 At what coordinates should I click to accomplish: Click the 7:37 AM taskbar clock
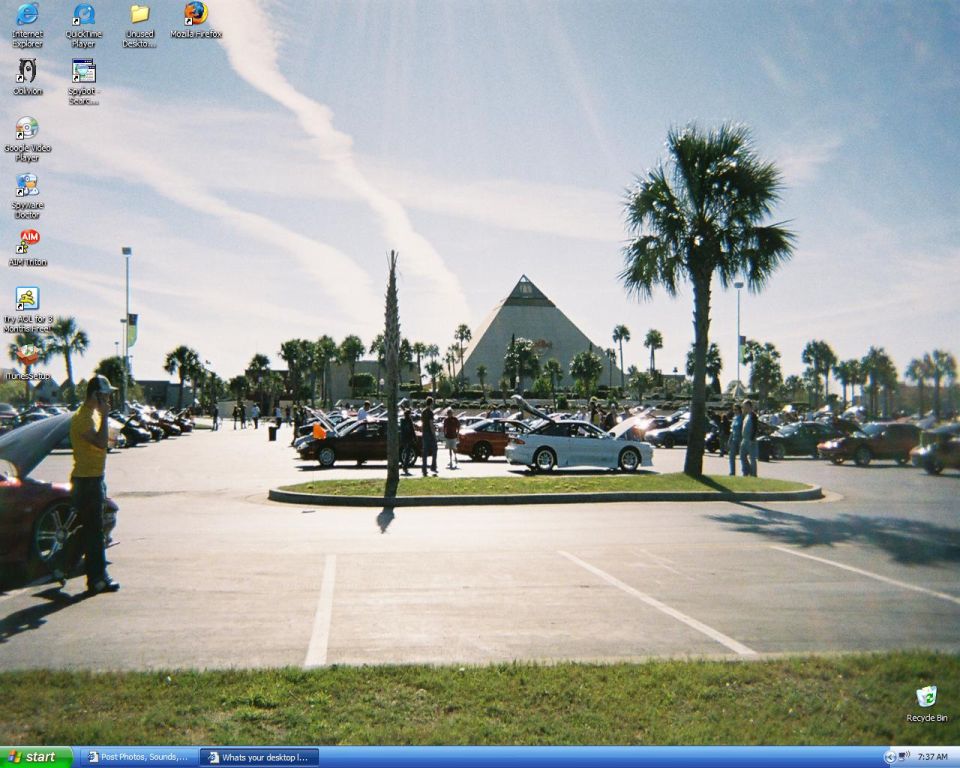932,758
